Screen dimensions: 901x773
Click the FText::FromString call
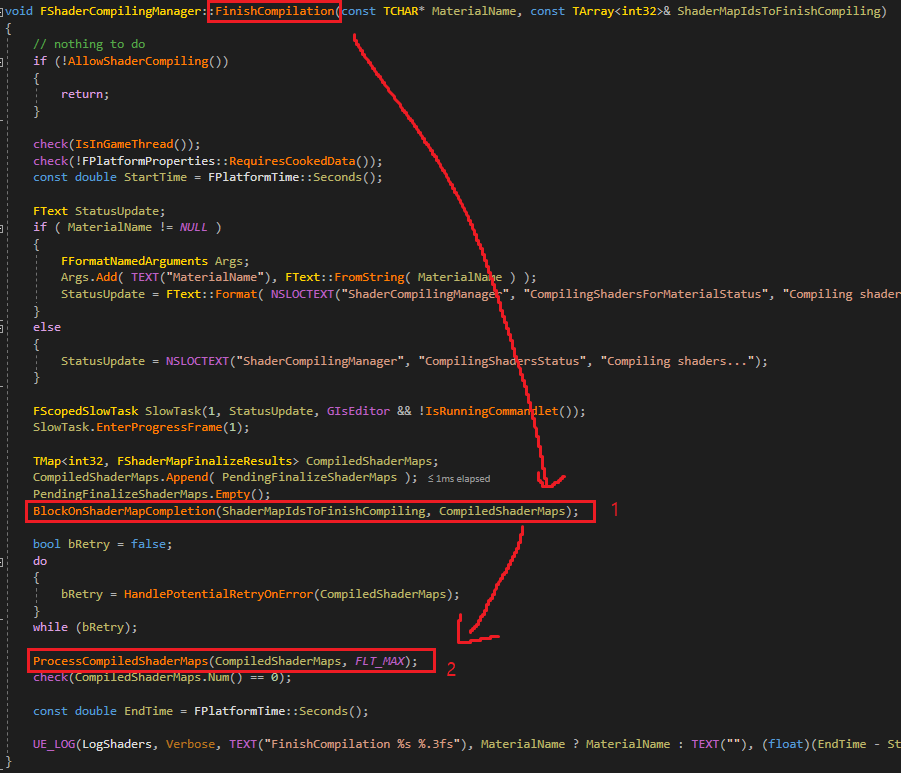pos(345,277)
